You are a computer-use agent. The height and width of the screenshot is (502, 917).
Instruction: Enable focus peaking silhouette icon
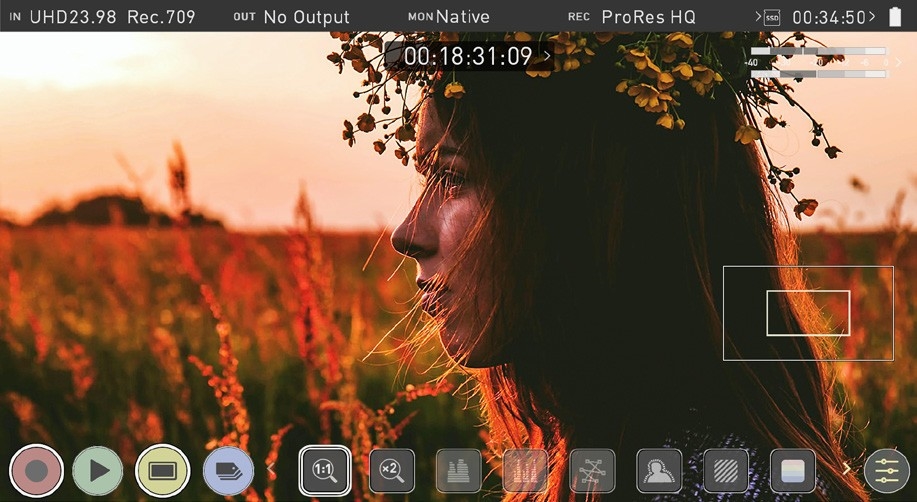tap(659, 470)
